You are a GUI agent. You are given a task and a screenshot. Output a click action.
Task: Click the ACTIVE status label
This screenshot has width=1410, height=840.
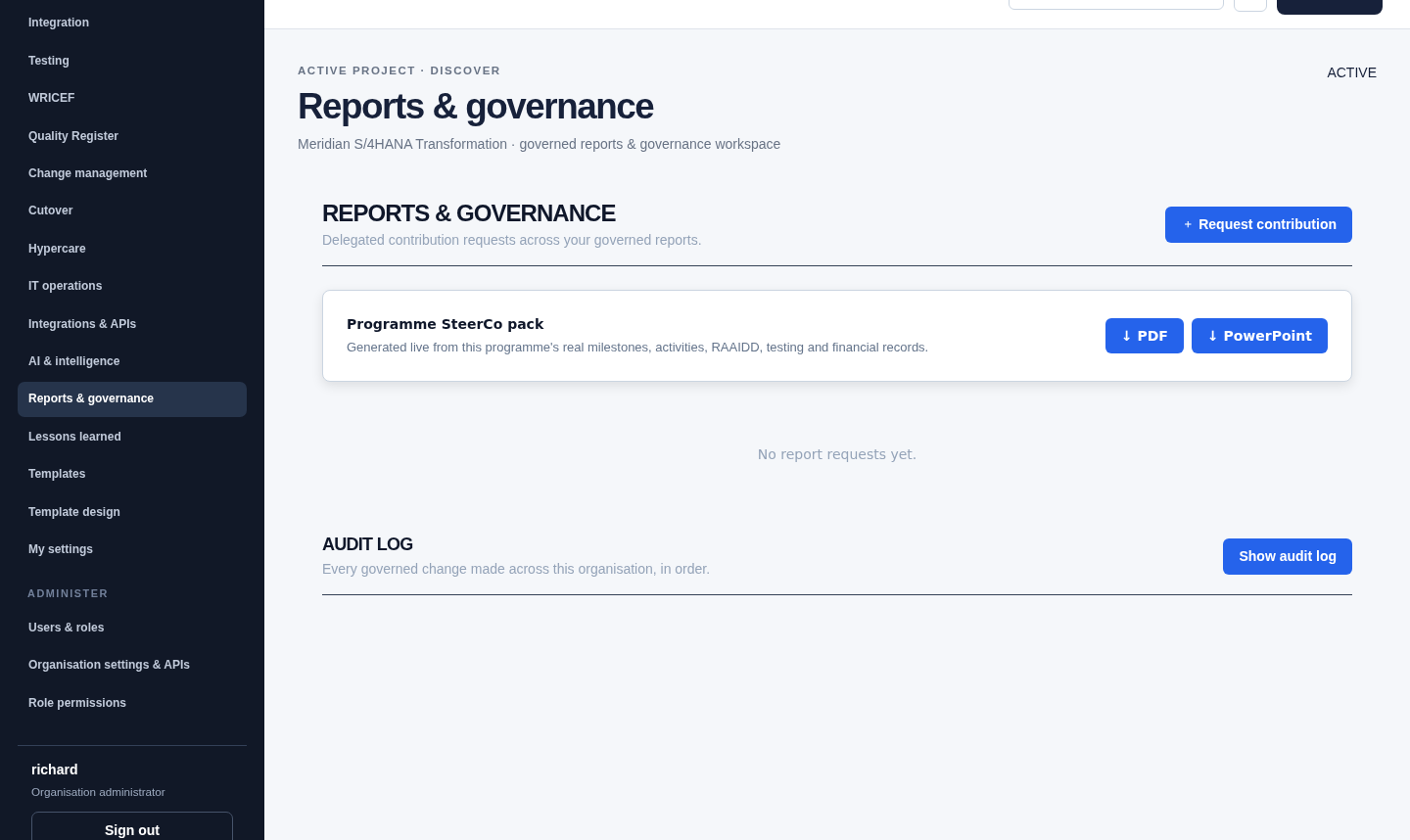pyautogui.click(x=1351, y=72)
